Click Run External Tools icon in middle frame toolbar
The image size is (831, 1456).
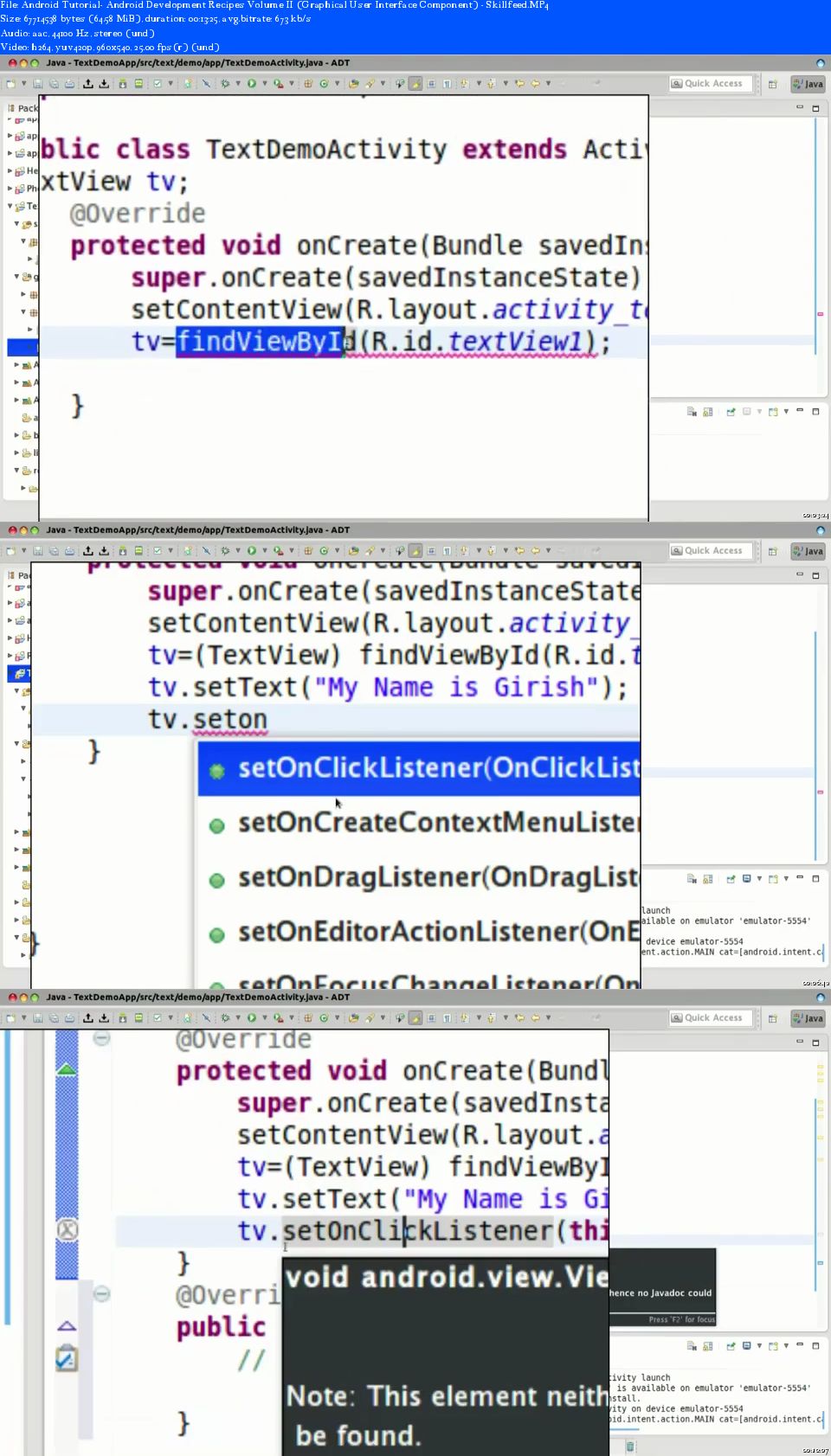click(278, 551)
